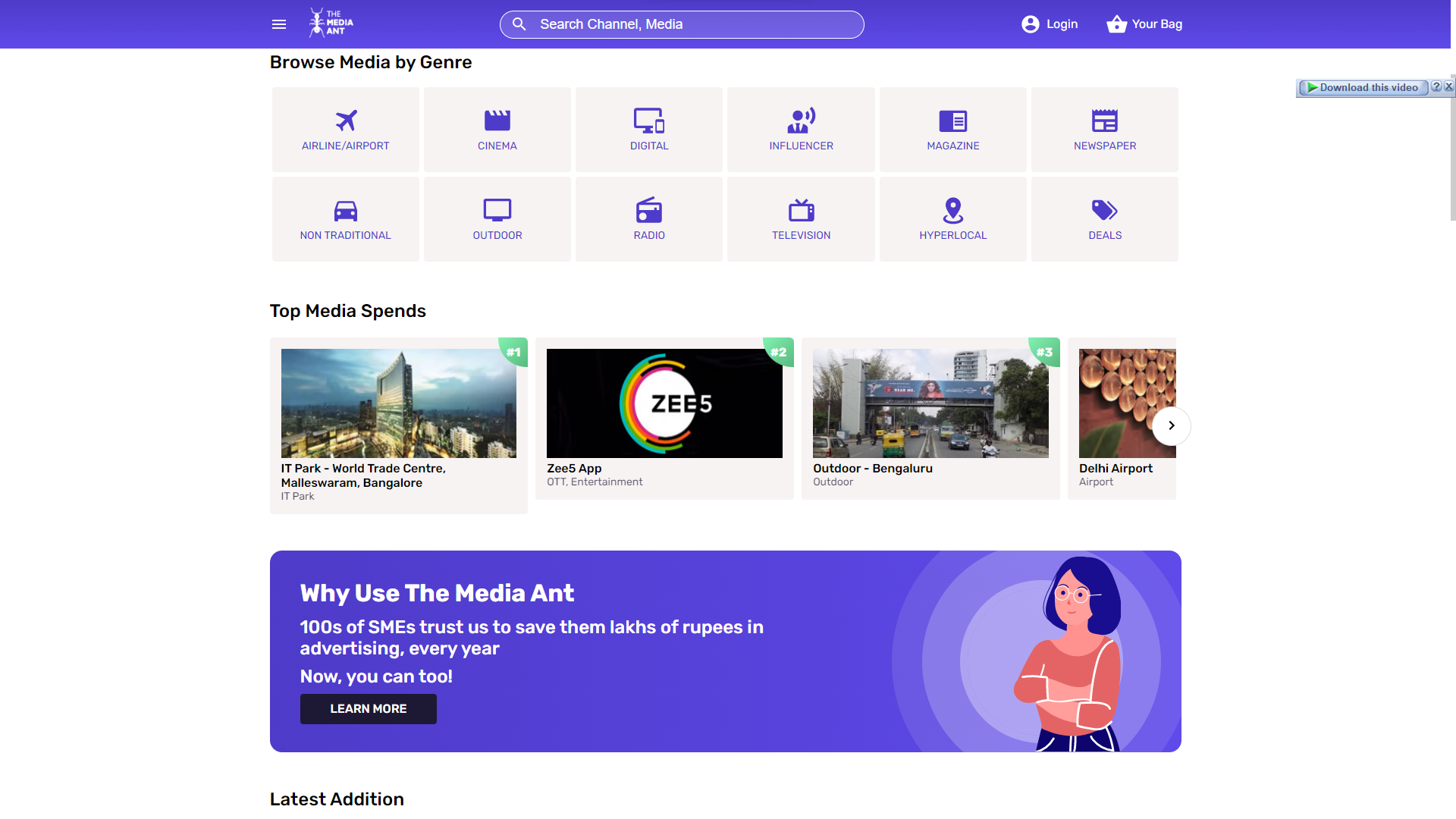This screenshot has height=819, width=1456.
Task: Show next Top Media Spends items
Action: (1171, 425)
